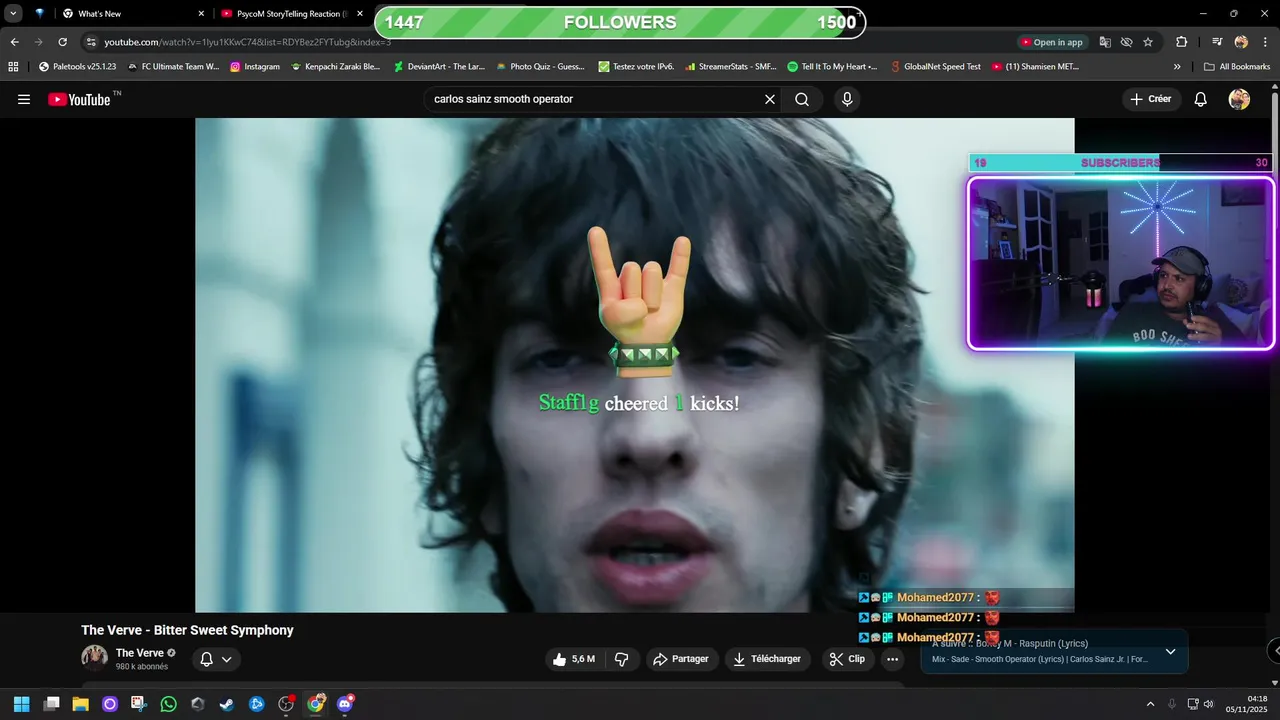The height and width of the screenshot is (720, 1280).
Task: Open Google Translate icon in address bar
Action: point(1105,42)
